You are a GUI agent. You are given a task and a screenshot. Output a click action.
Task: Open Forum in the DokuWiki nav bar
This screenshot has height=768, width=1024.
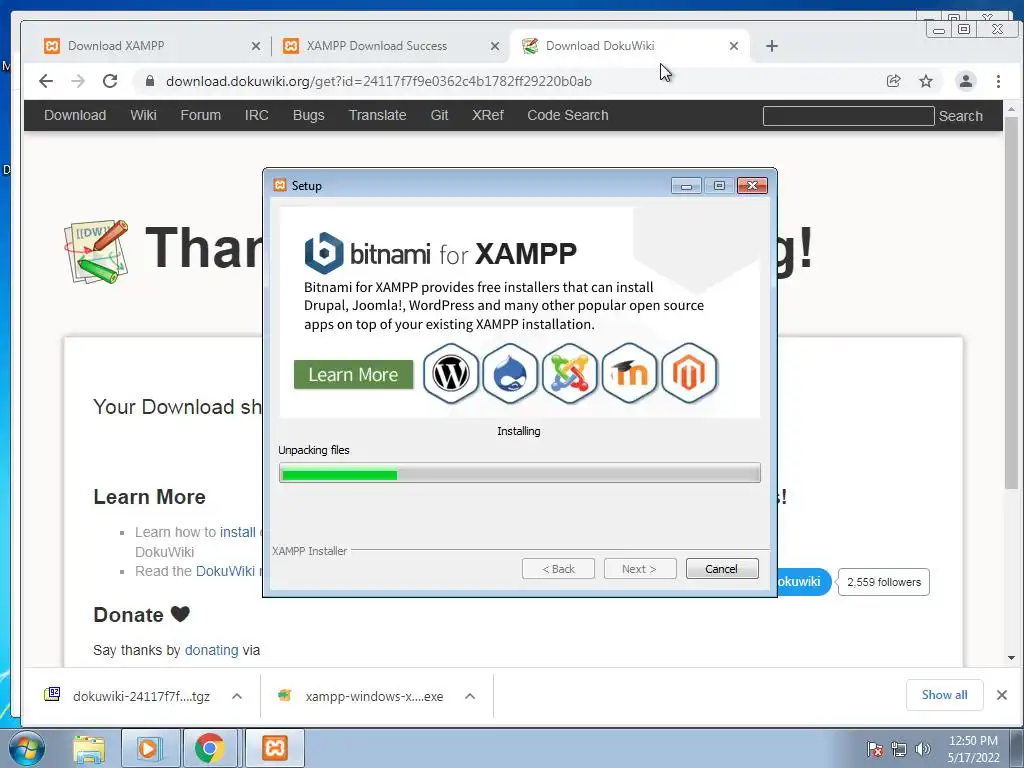[200, 115]
